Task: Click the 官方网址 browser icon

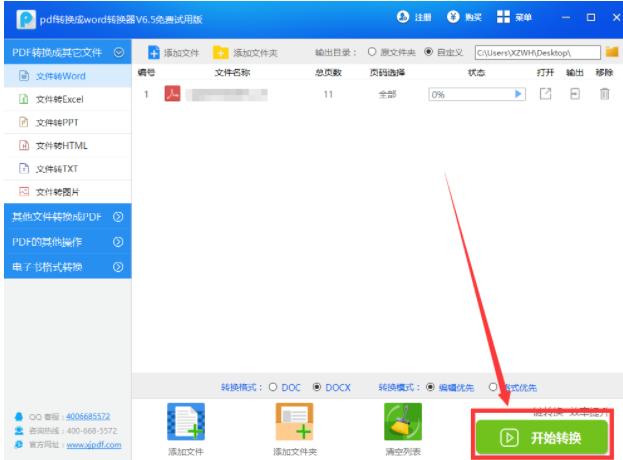Action: click(19, 445)
